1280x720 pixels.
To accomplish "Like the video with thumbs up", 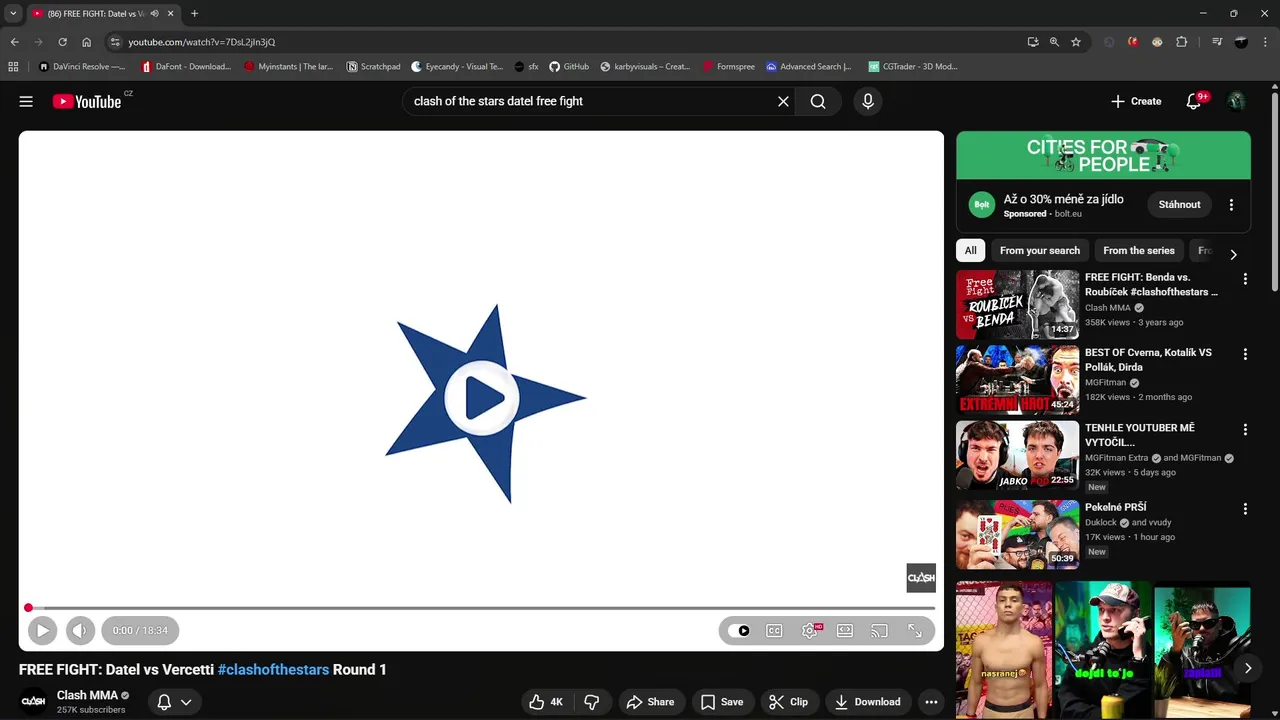I will click(546, 702).
